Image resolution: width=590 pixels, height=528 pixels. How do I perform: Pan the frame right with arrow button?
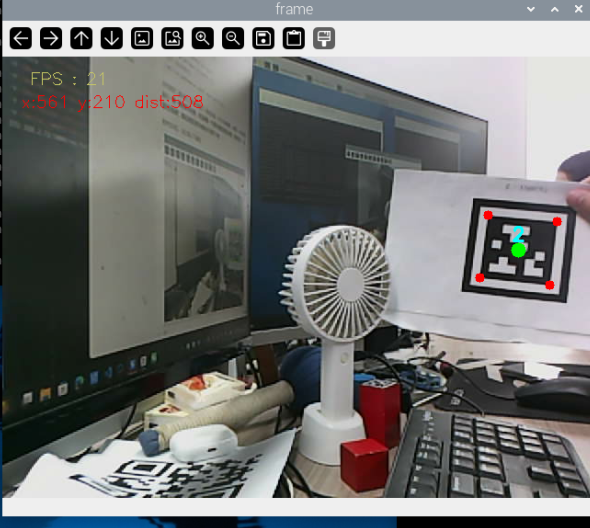click(51, 38)
